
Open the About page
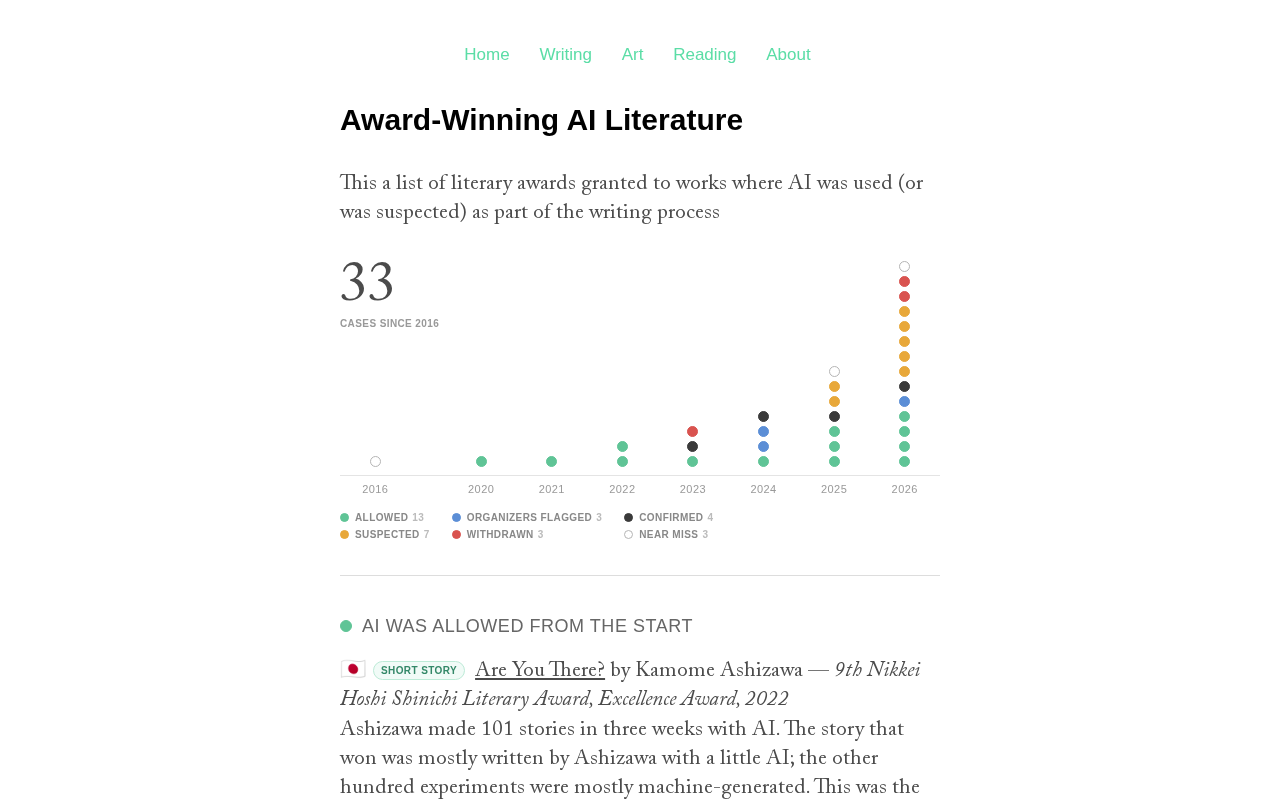coord(788,55)
